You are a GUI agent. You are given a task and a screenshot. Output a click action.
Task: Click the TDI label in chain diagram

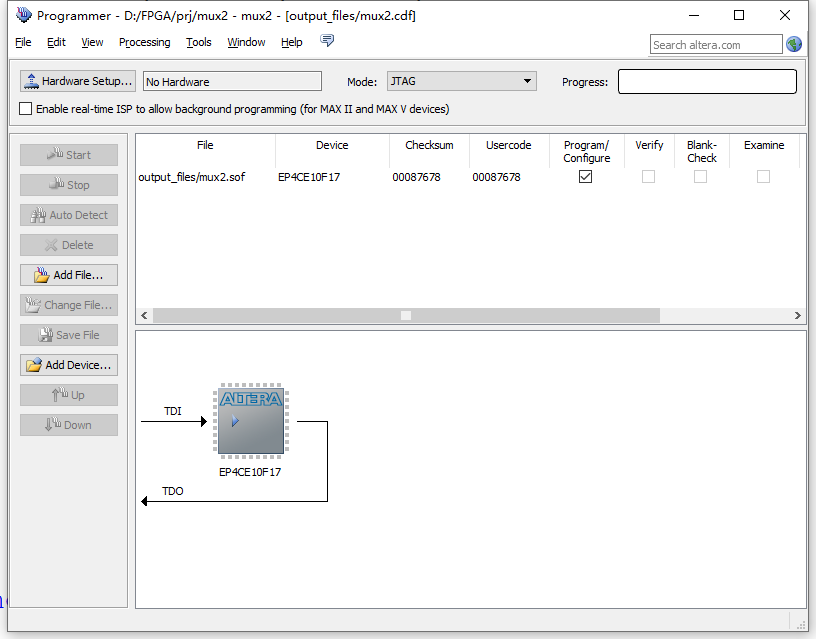pos(172,411)
